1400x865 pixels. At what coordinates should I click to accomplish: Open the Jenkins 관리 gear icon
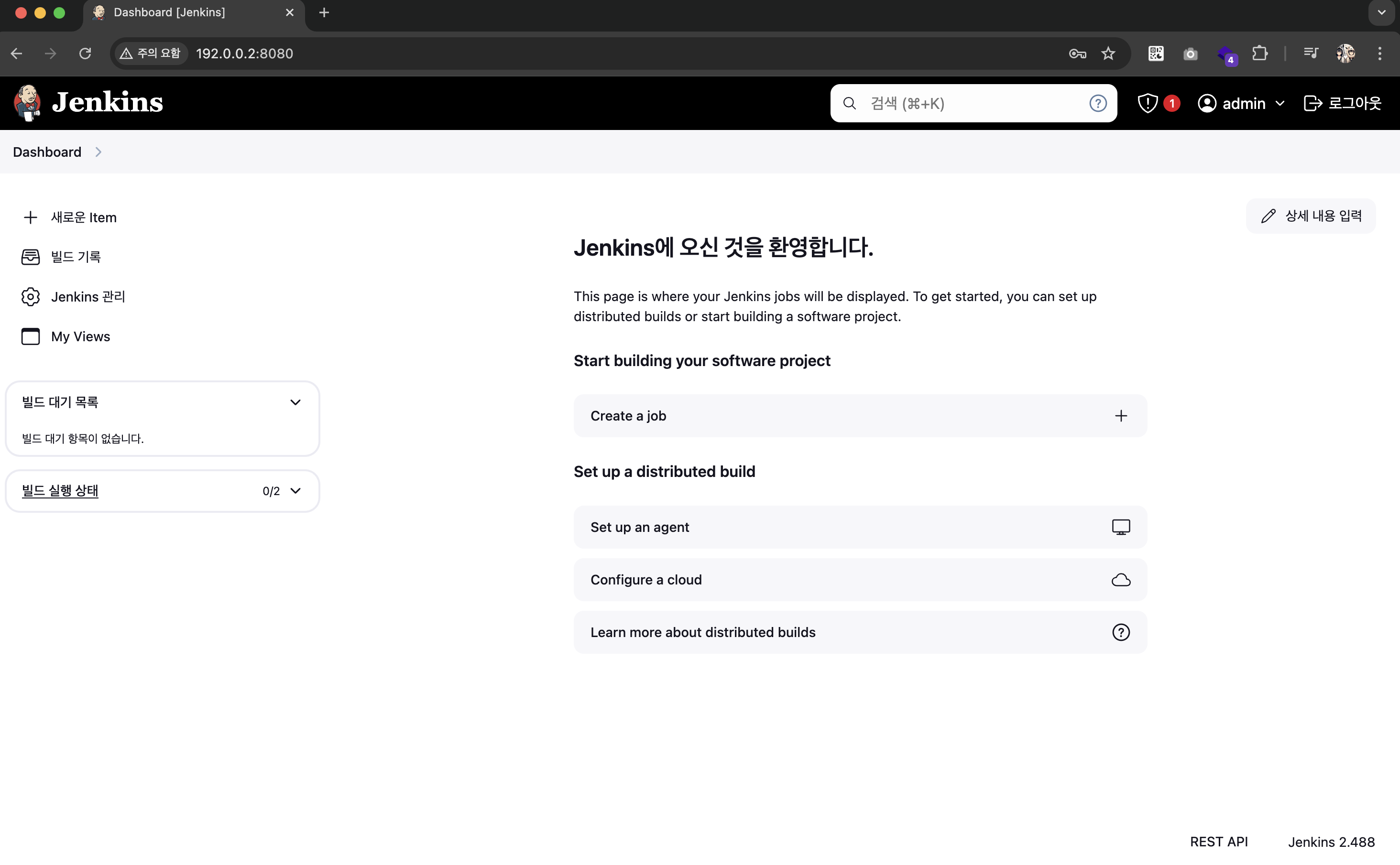[30, 296]
